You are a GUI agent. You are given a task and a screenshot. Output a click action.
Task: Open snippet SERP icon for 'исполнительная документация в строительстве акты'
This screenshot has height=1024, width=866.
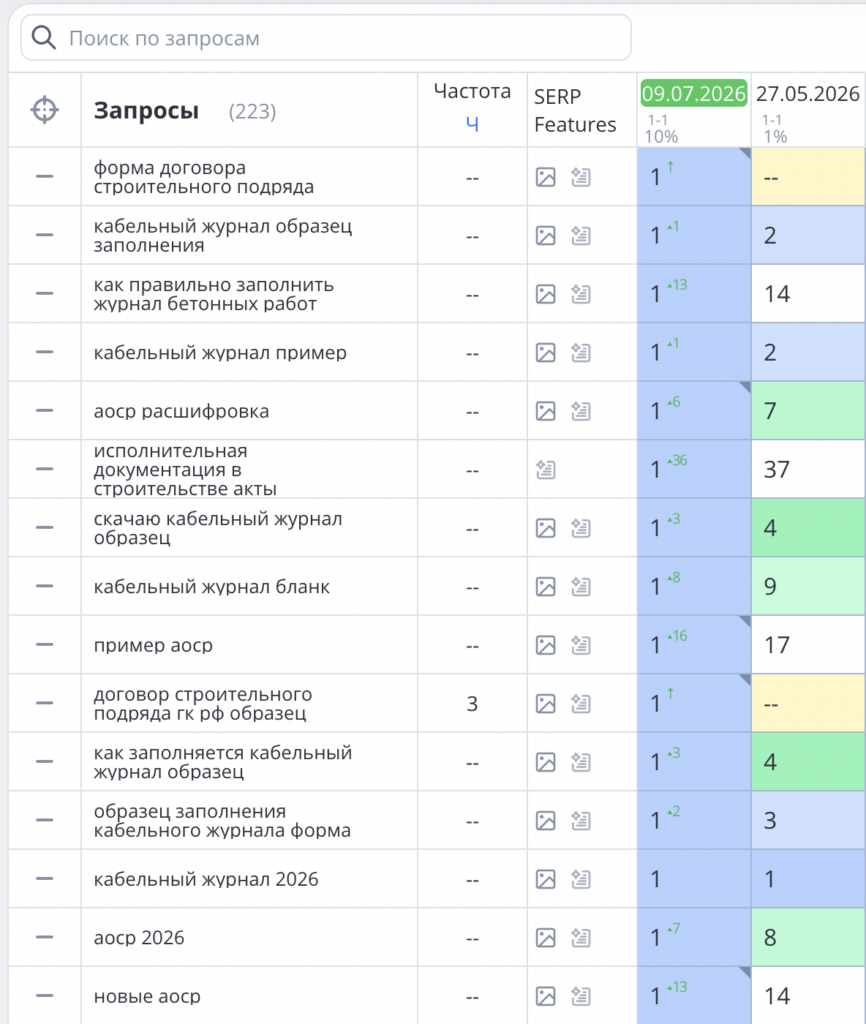click(x=545, y=470)
